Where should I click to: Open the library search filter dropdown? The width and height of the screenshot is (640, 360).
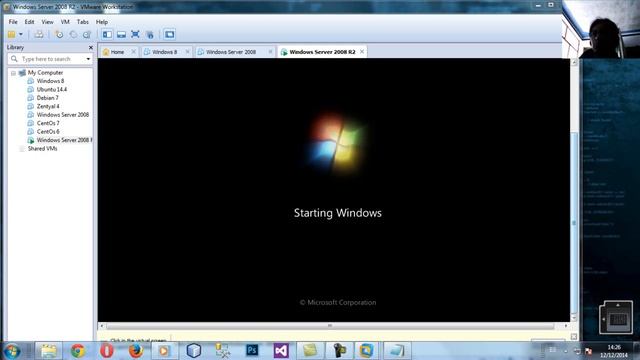click(88, 59)
